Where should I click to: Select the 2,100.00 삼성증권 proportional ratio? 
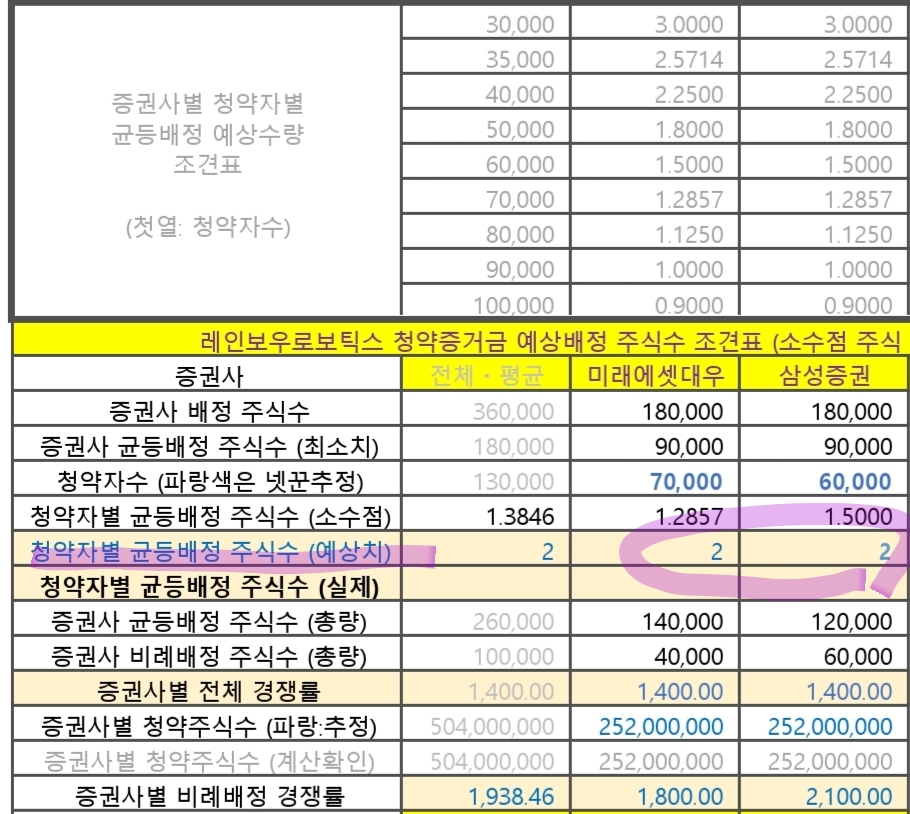tap(824, 794)
